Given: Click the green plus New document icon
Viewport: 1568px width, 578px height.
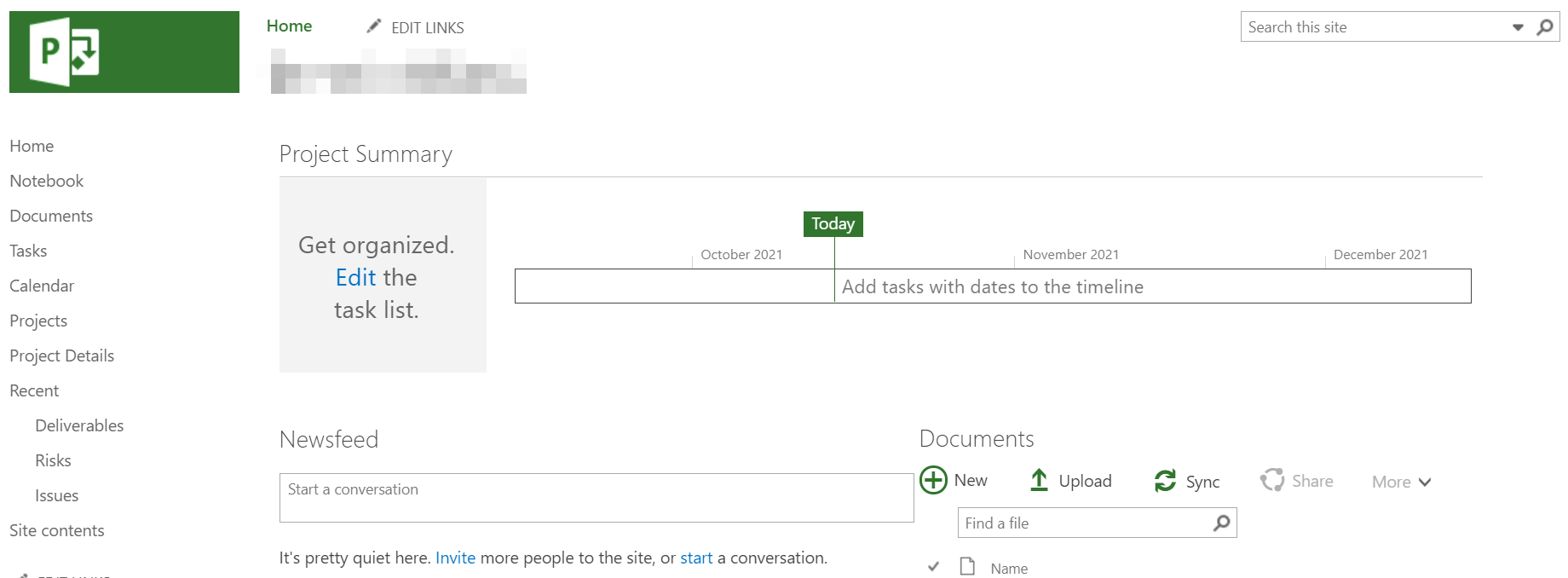Looking at the screenshot, I should tap(933, 480).
